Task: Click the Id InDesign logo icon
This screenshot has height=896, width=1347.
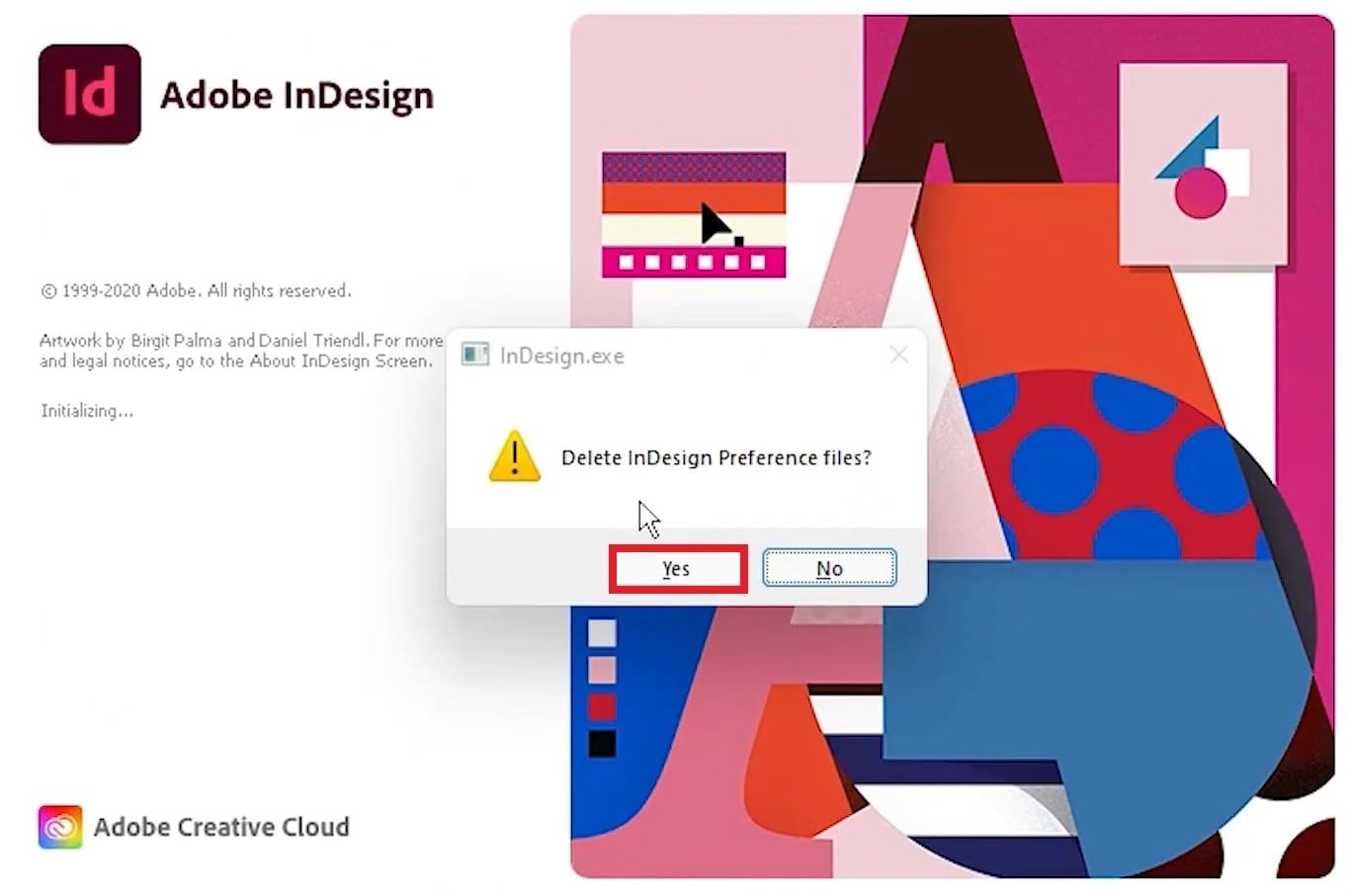Action: coord(90,94)
